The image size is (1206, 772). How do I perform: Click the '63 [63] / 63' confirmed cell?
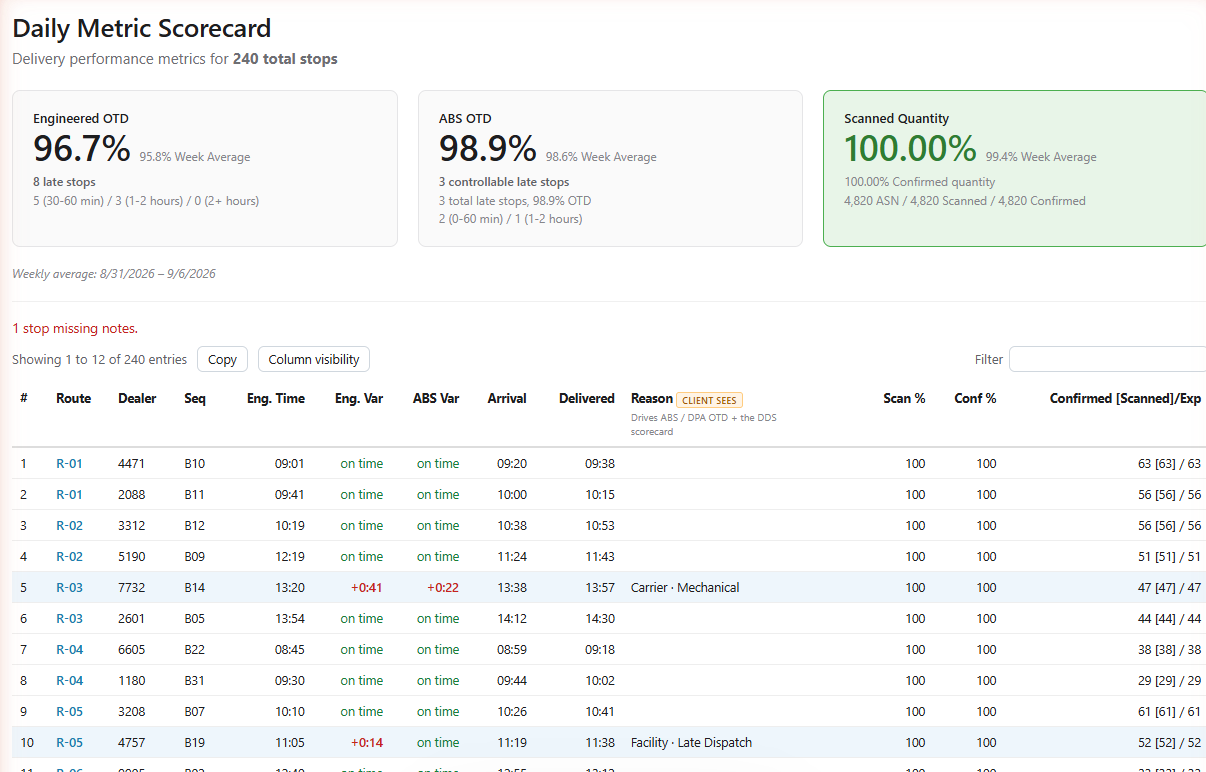(1169, 463)
